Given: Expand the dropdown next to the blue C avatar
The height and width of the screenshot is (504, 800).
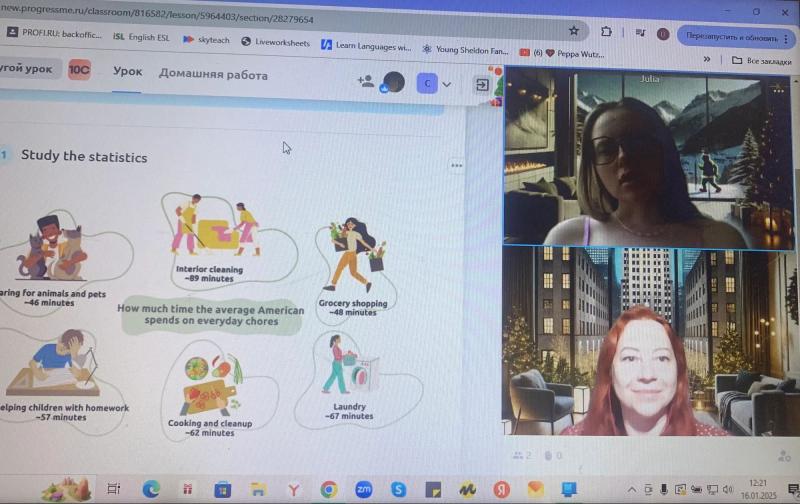Looking at the screenshot, I should (x=446, y=84).
